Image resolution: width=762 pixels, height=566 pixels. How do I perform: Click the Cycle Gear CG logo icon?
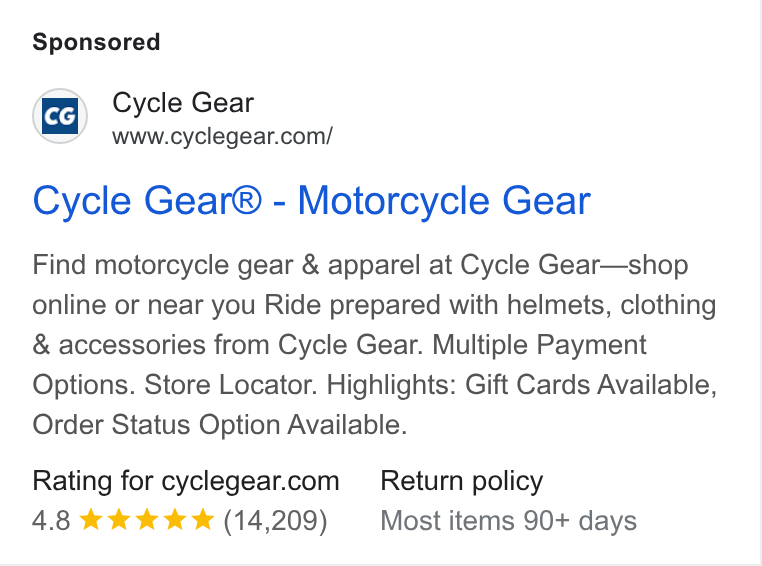[60, 116]
